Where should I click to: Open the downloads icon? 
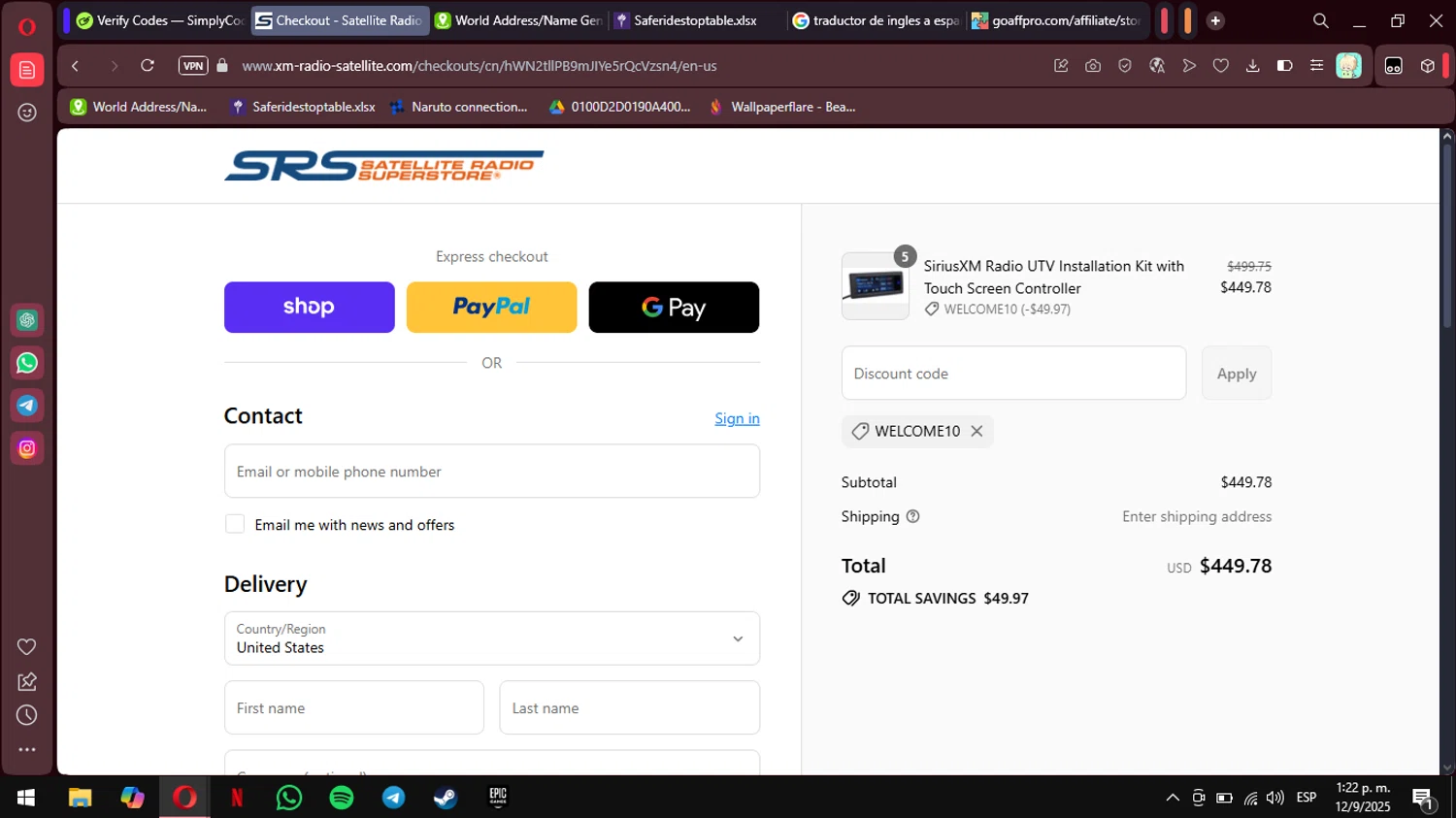(1253, 66)
